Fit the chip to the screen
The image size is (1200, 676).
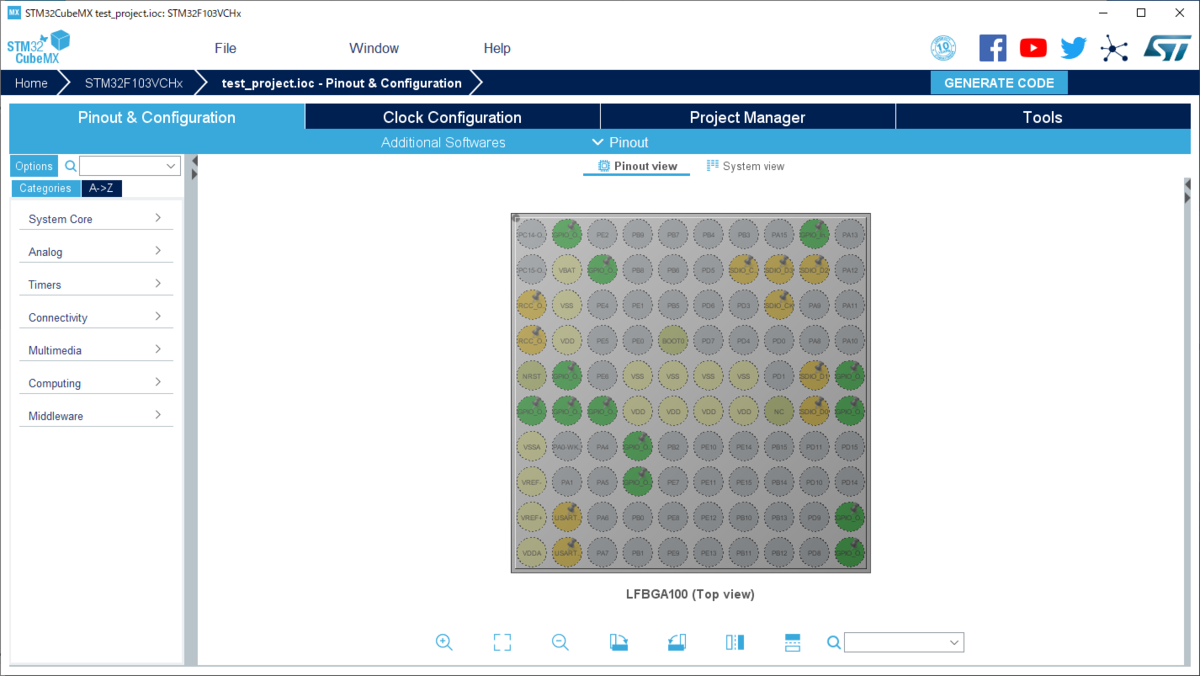coord(502,642)
